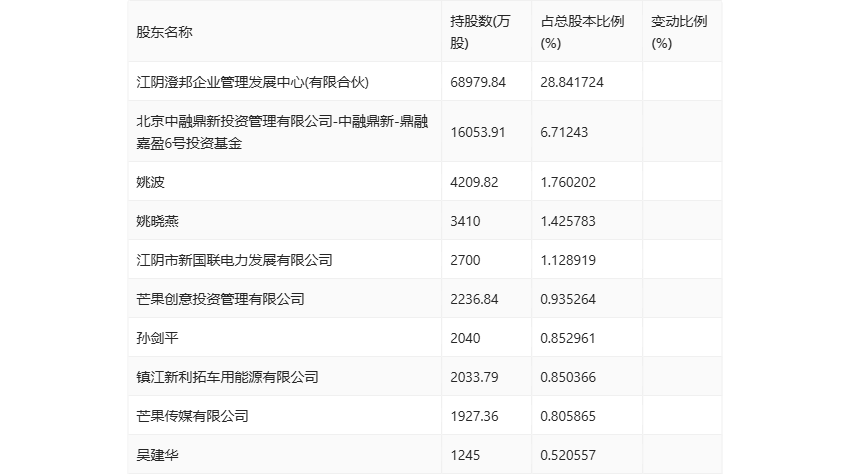This screenshot has height=474, width=850.
Task: Select the value 1245
Action: click(465, 455)
